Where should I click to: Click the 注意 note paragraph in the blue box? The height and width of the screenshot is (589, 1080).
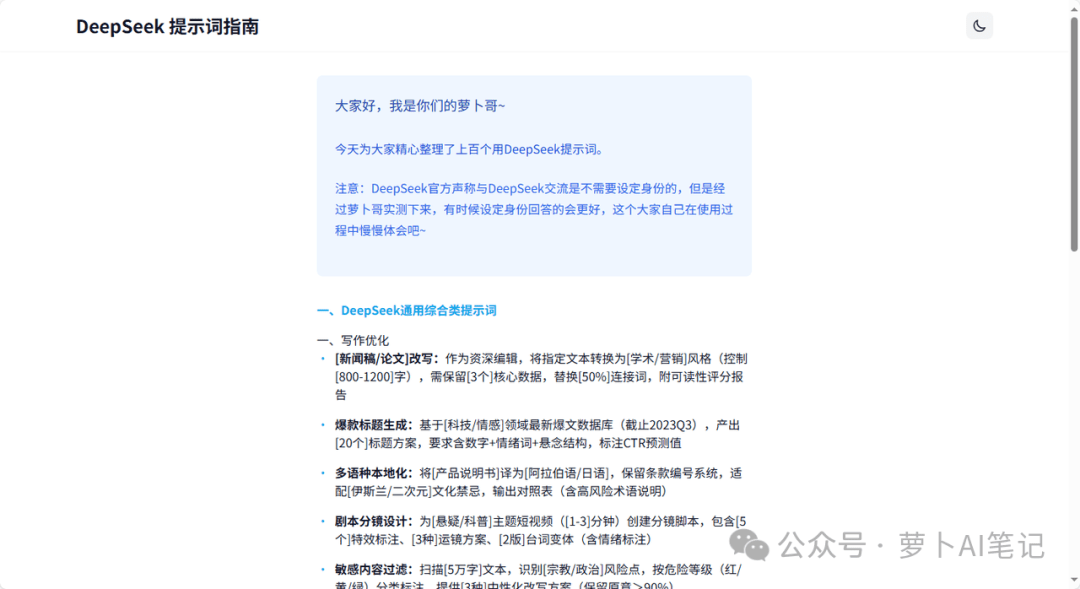click(x=534, y=209)
